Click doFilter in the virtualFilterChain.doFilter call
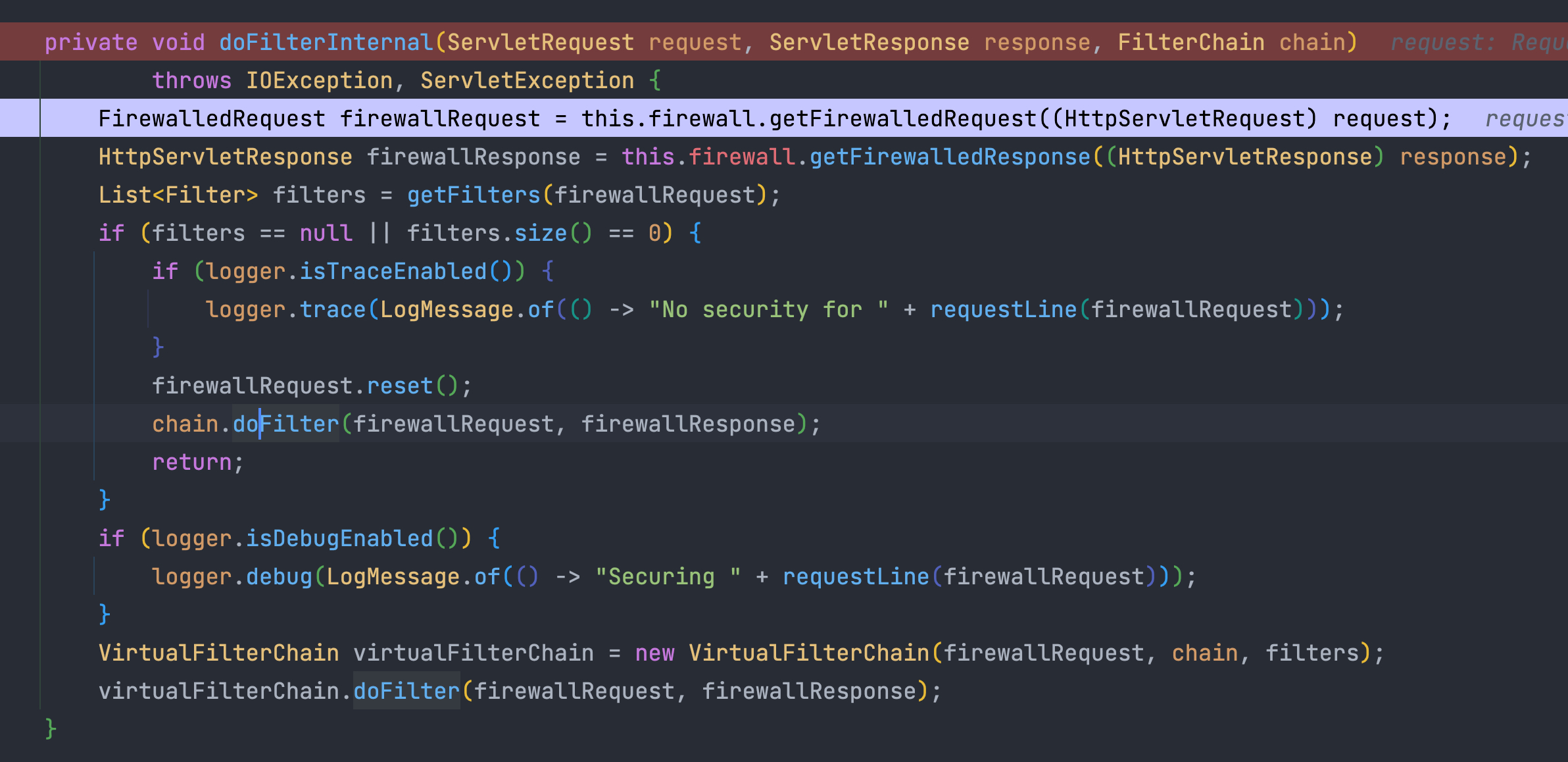Image resolution: width=1568 pixels, height=762 pixels. coord(406,691)
